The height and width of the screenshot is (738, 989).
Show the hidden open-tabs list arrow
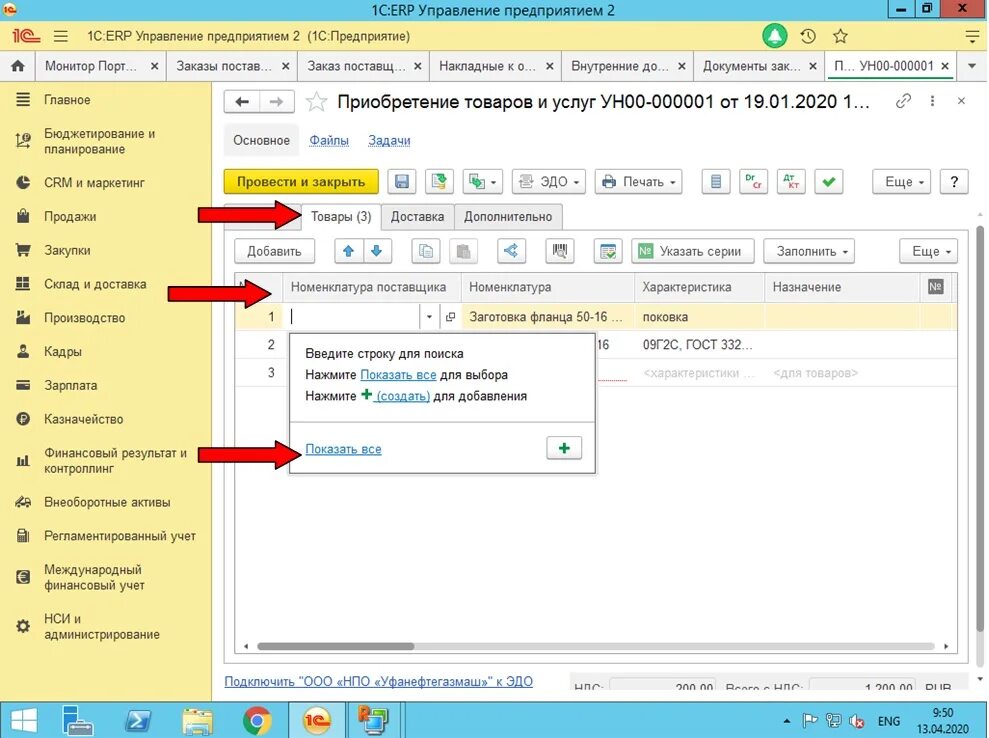pyautogui.click(x=971, y=66)
